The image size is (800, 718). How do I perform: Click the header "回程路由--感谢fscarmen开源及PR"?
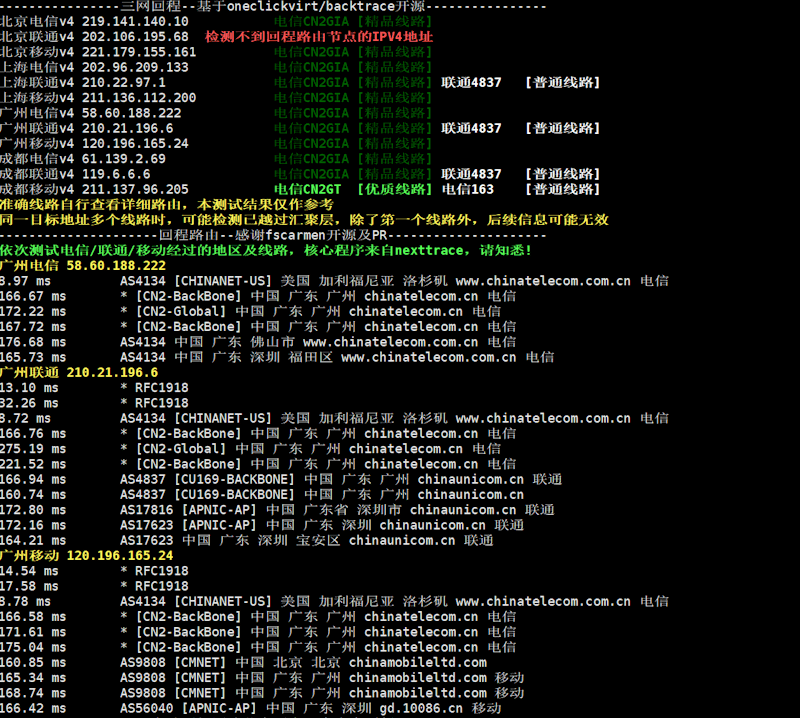[x=273, y=236]
